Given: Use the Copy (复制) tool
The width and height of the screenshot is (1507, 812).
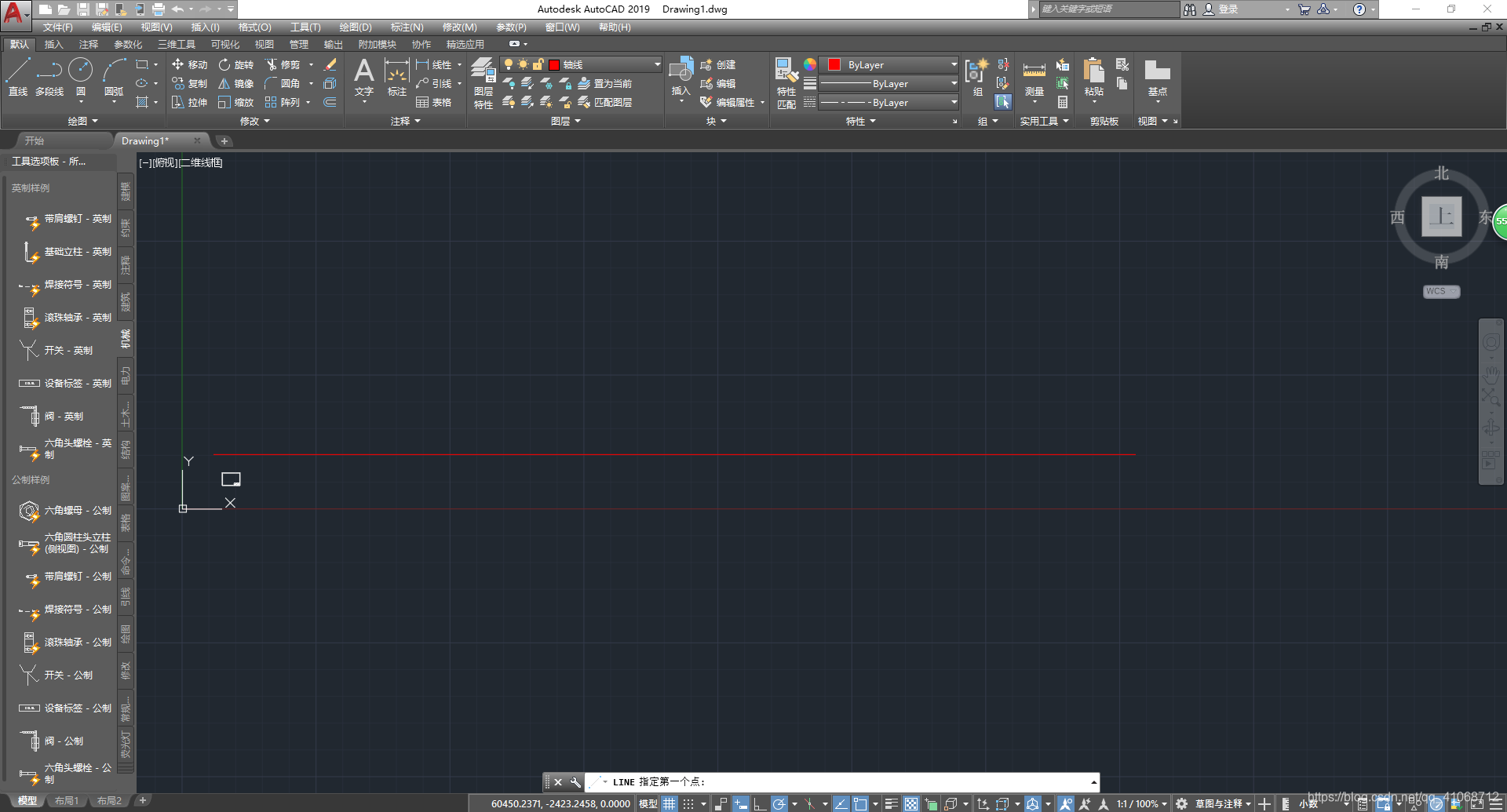Looking at the screenshot, I should point(190,83).
